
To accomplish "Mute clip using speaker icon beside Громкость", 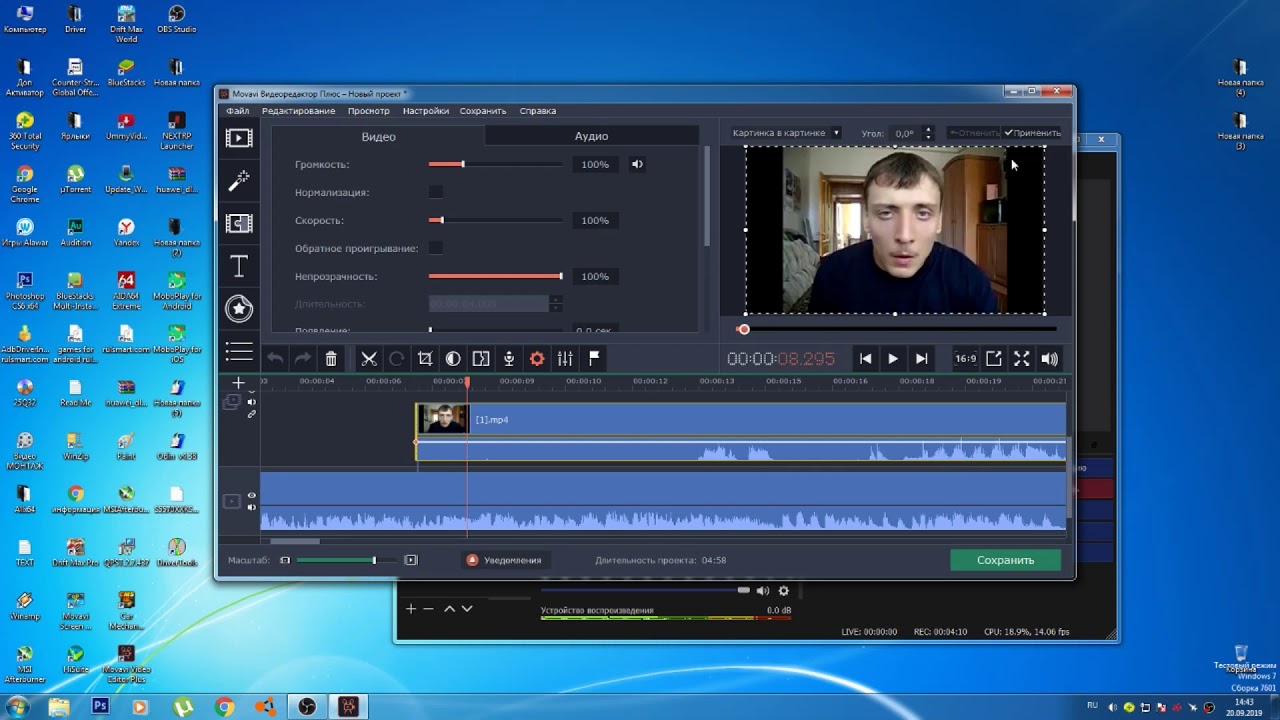I will click(x=637, y=164).
